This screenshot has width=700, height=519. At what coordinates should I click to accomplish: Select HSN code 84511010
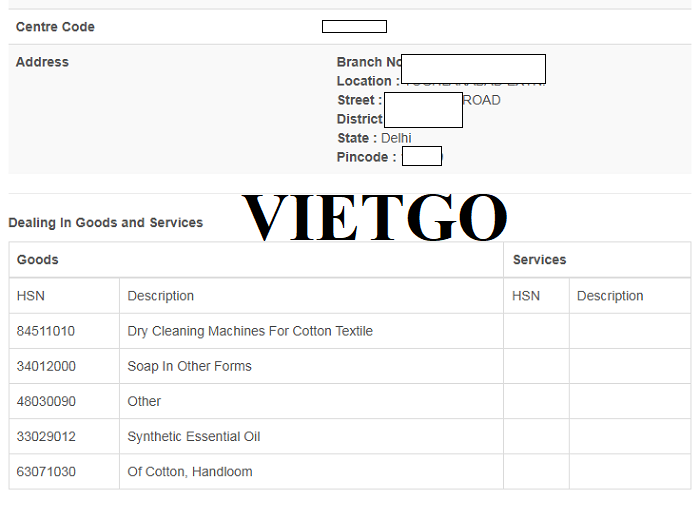pos(46,331)
